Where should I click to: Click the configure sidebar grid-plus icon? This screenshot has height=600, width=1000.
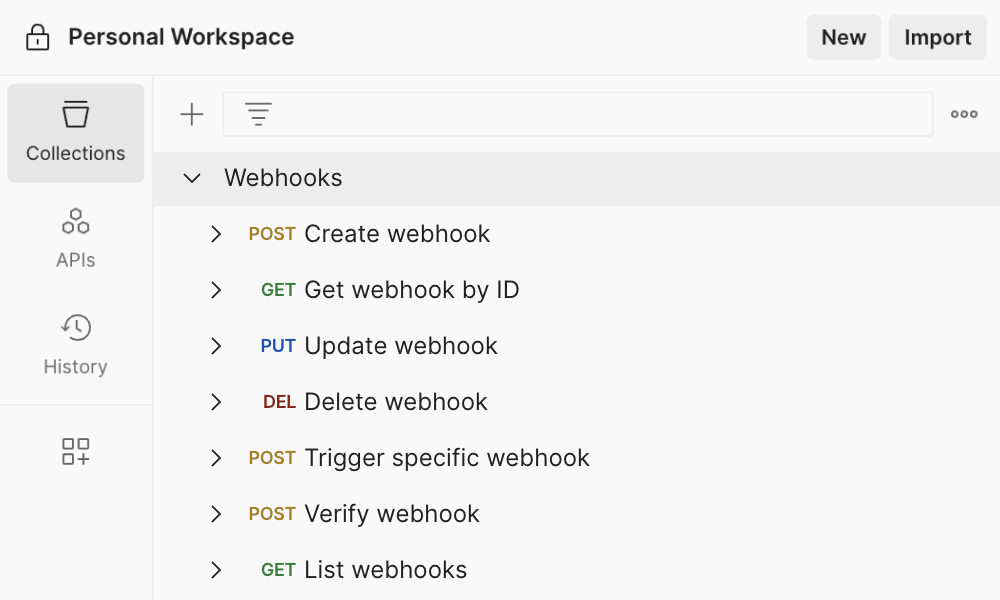coord(76,451)
